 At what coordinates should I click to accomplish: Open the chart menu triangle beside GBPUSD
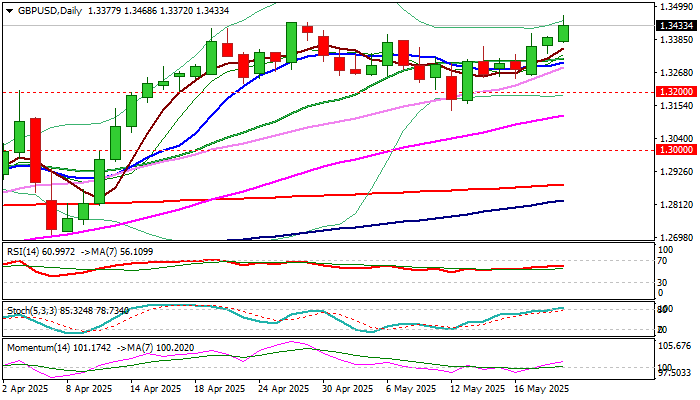coord(9,11)
